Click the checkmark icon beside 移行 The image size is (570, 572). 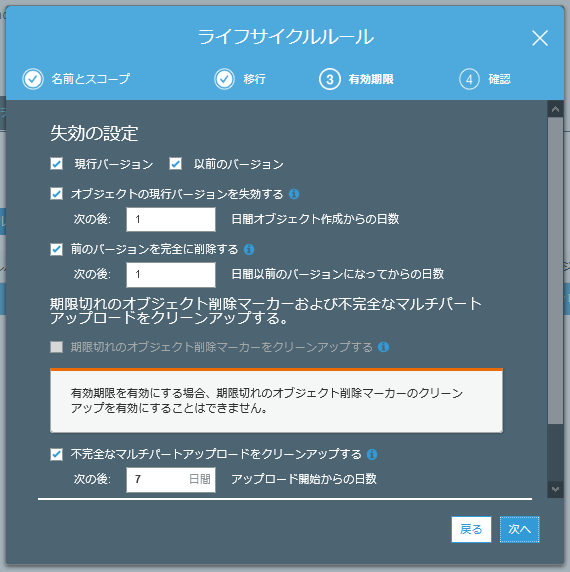click(224, 79)
